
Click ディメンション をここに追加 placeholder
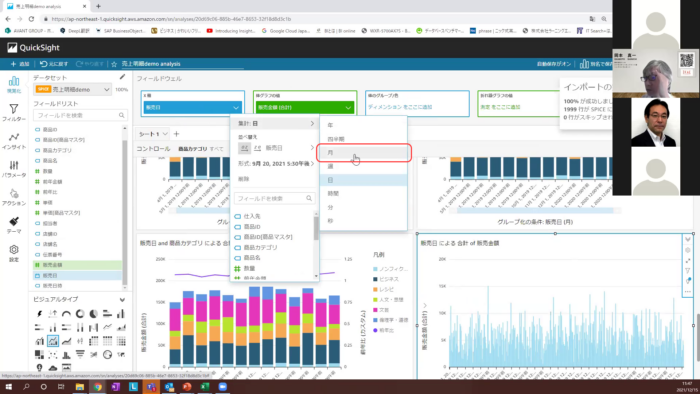(x=400, y=107)
